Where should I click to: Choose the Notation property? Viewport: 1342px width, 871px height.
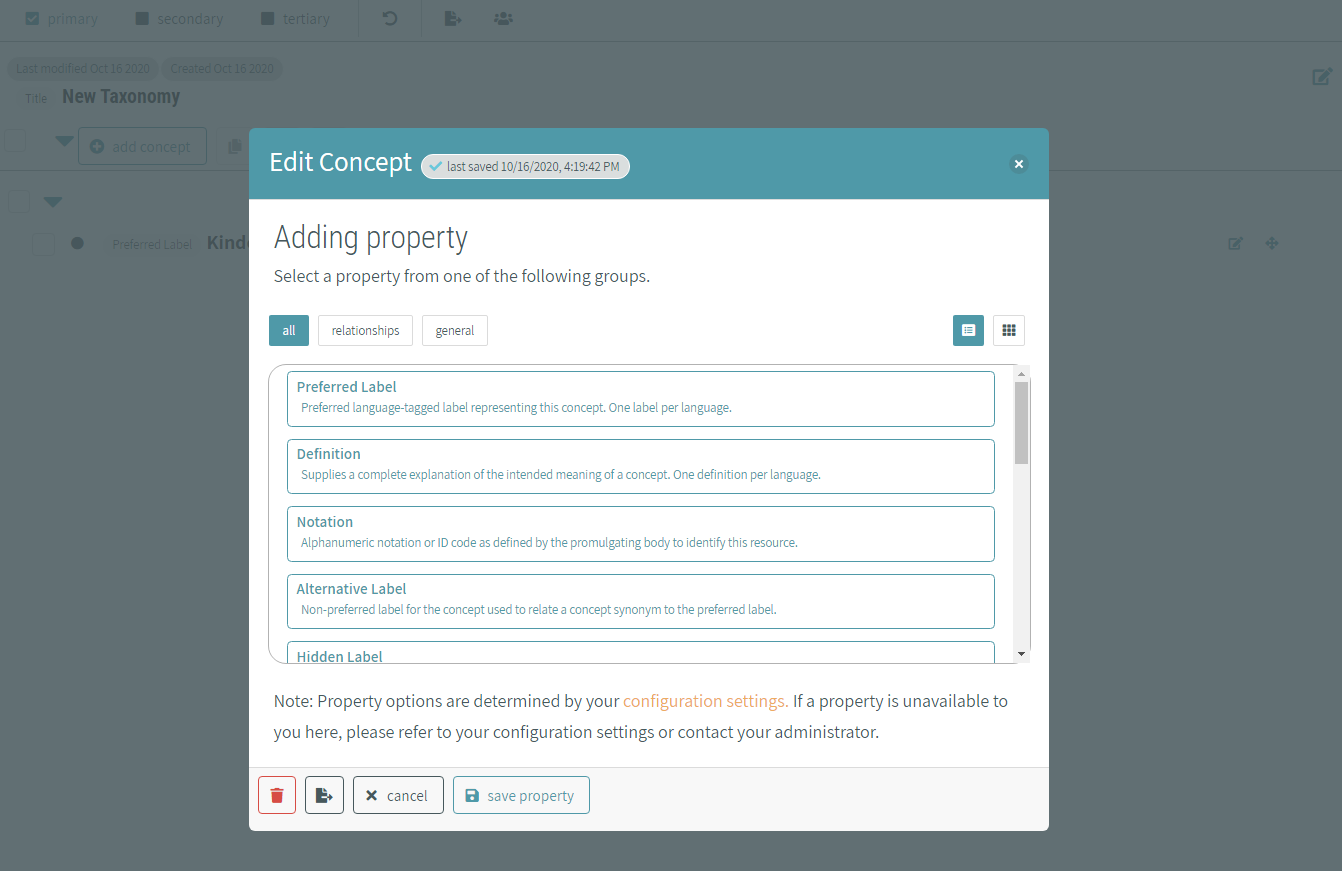641,534
